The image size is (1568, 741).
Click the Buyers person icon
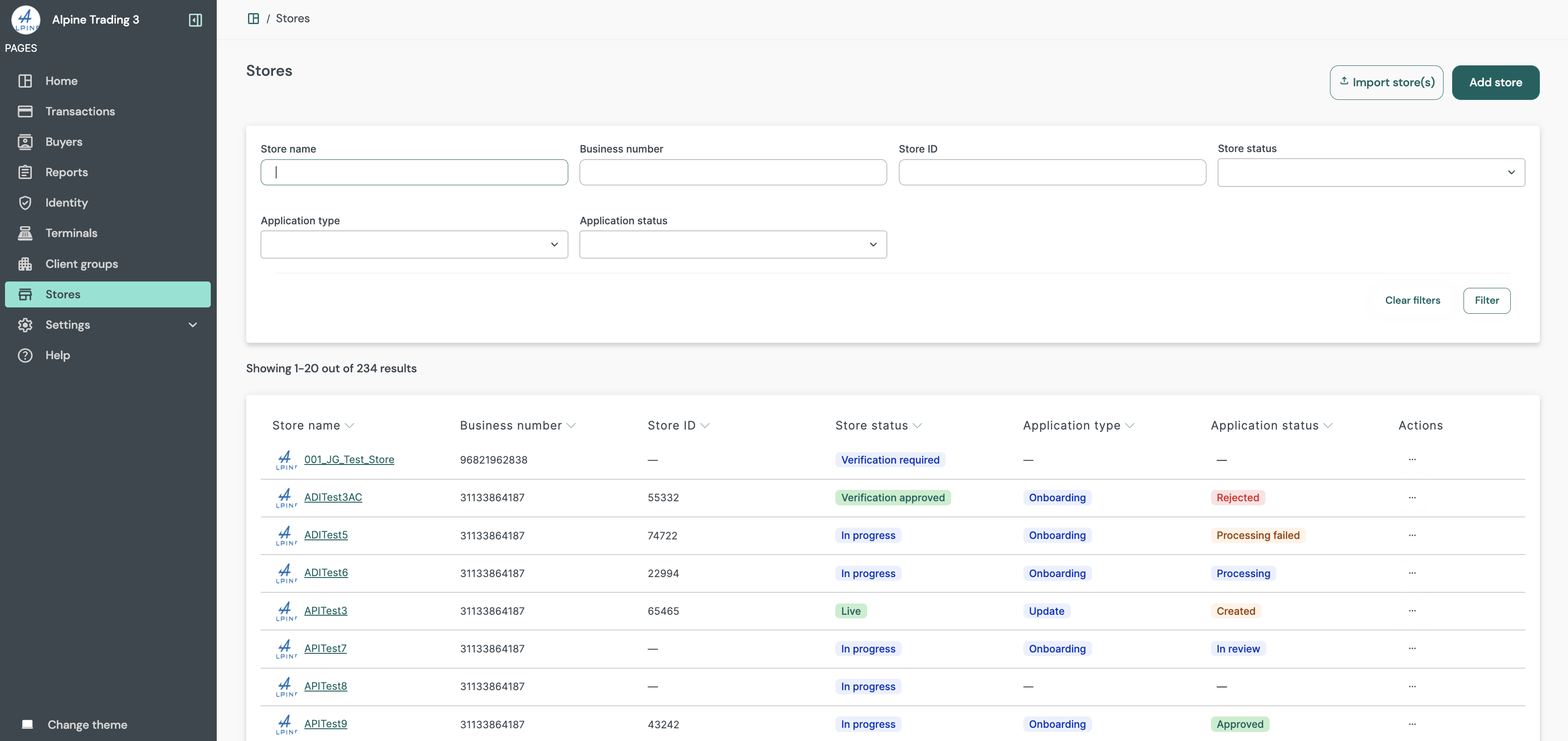pyautogui.click(x=25, y=141)
